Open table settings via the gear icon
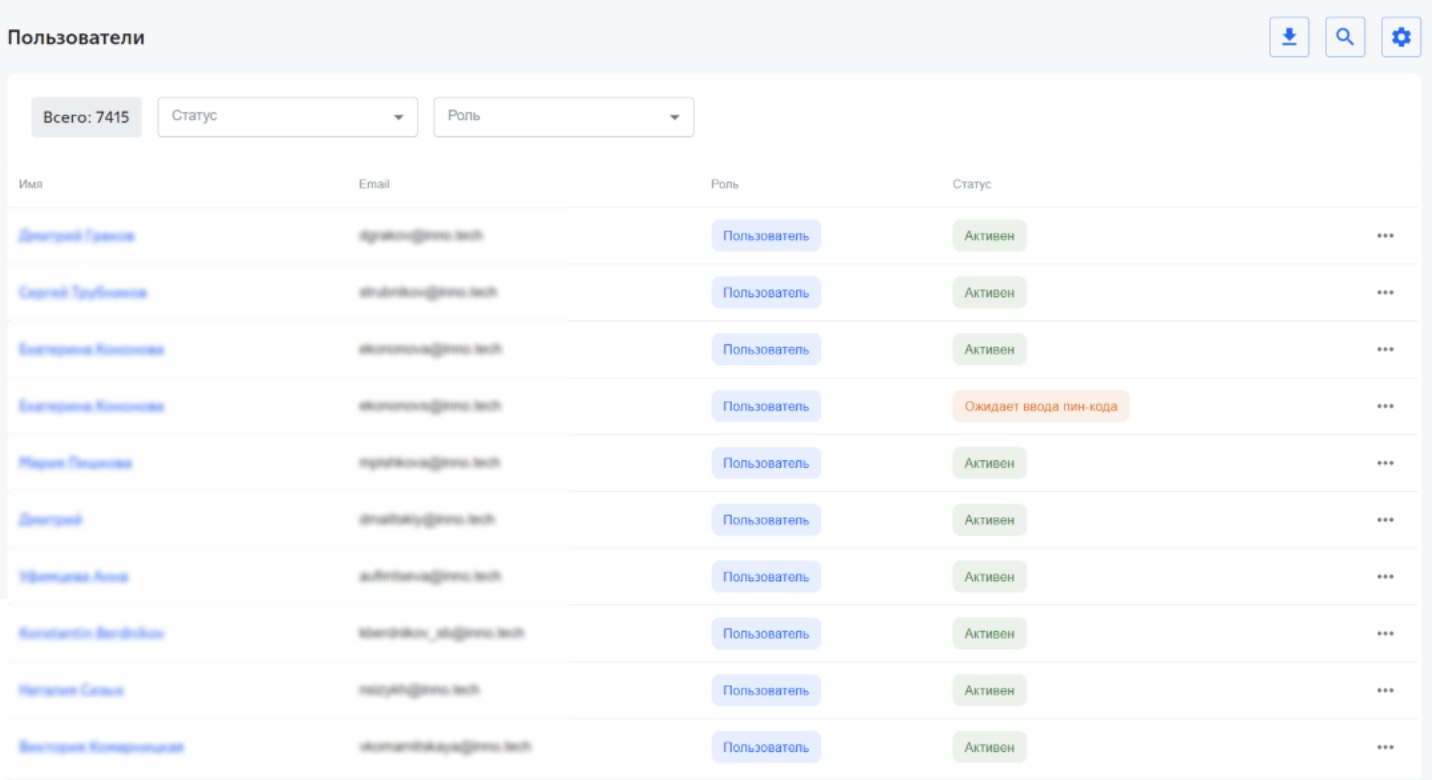Viewport: 1432px width, 780px height. 1401,38
